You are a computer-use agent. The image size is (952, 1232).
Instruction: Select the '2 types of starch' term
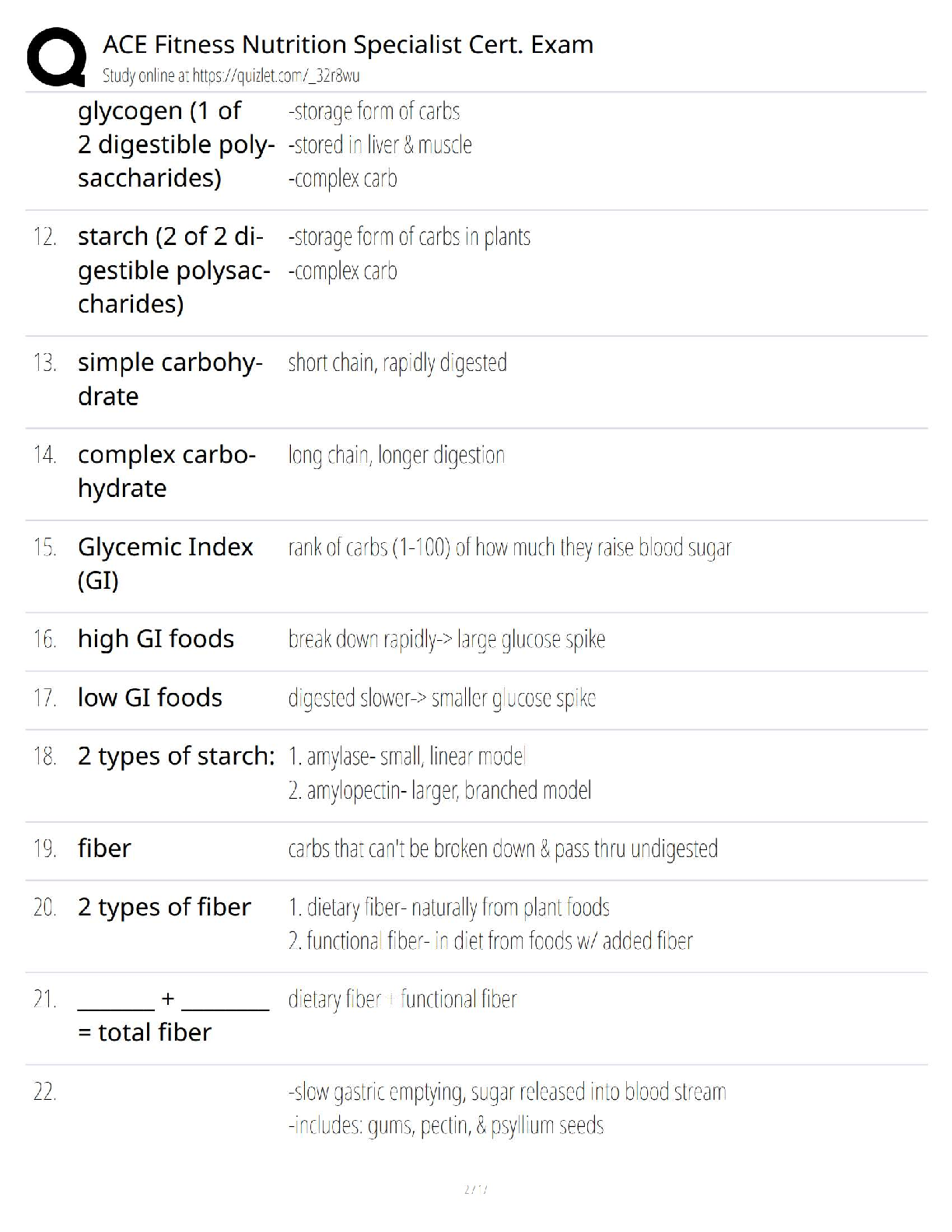176,756
